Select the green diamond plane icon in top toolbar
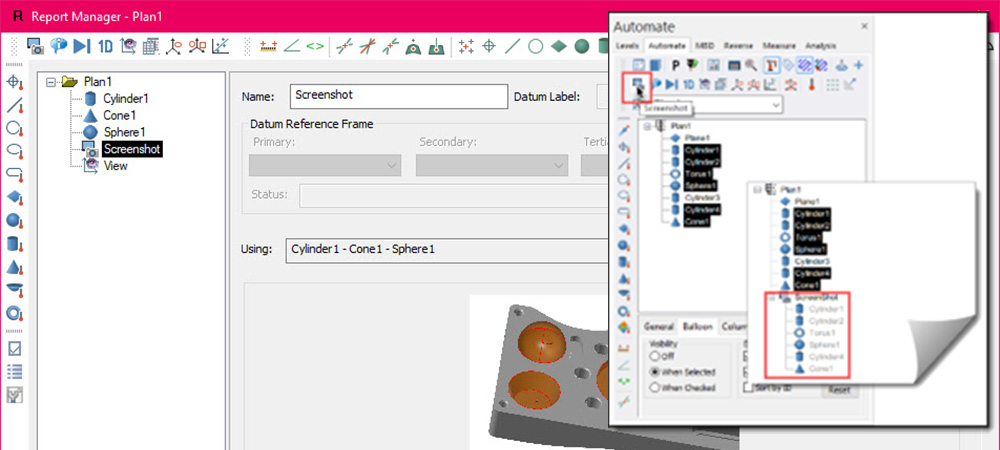1000x450 pixels. point(559,46)
